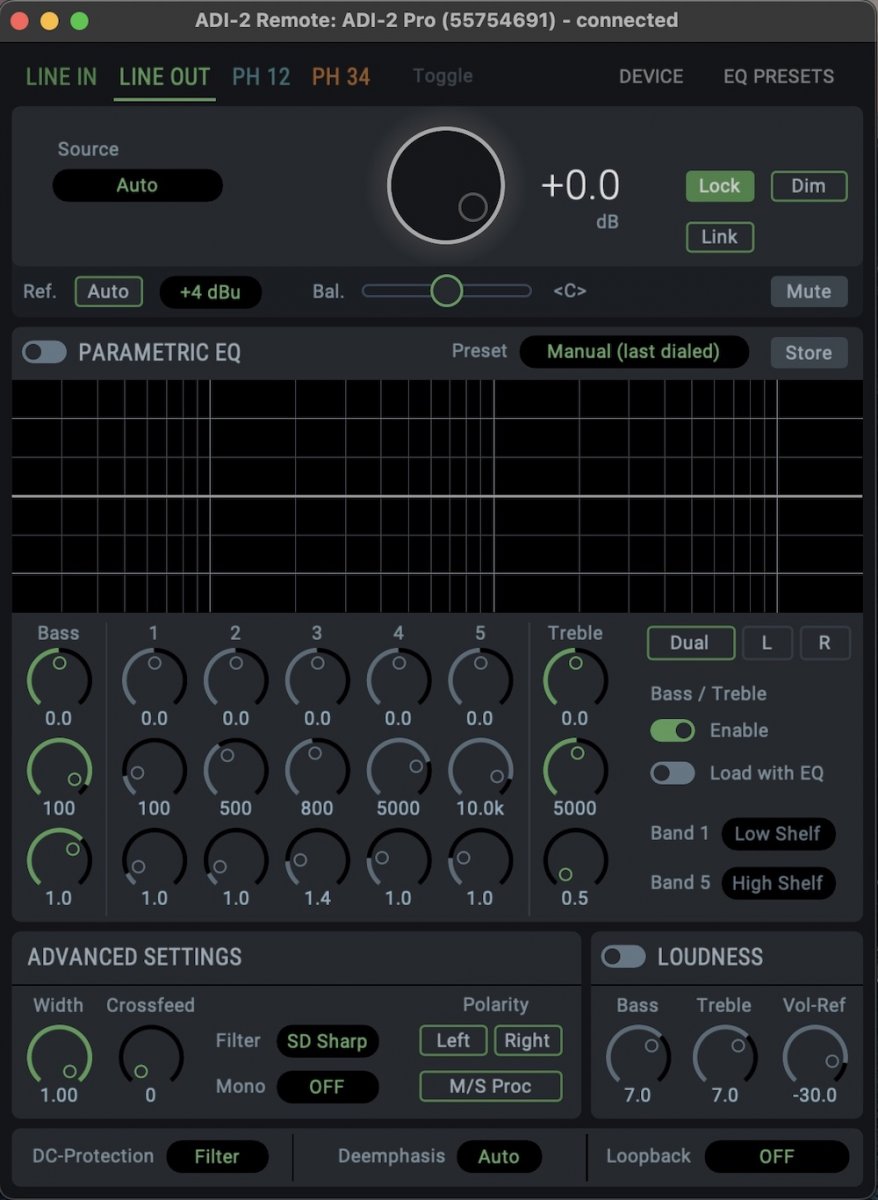
Task: Open Band 1 Low Shelf type dropdown
Action: tap(778, 833)
